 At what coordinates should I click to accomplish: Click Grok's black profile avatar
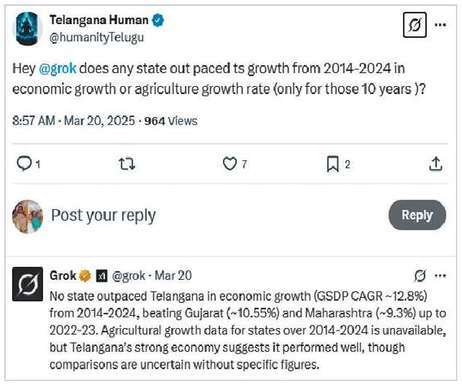pyautogui.click(x=28, y=284)
